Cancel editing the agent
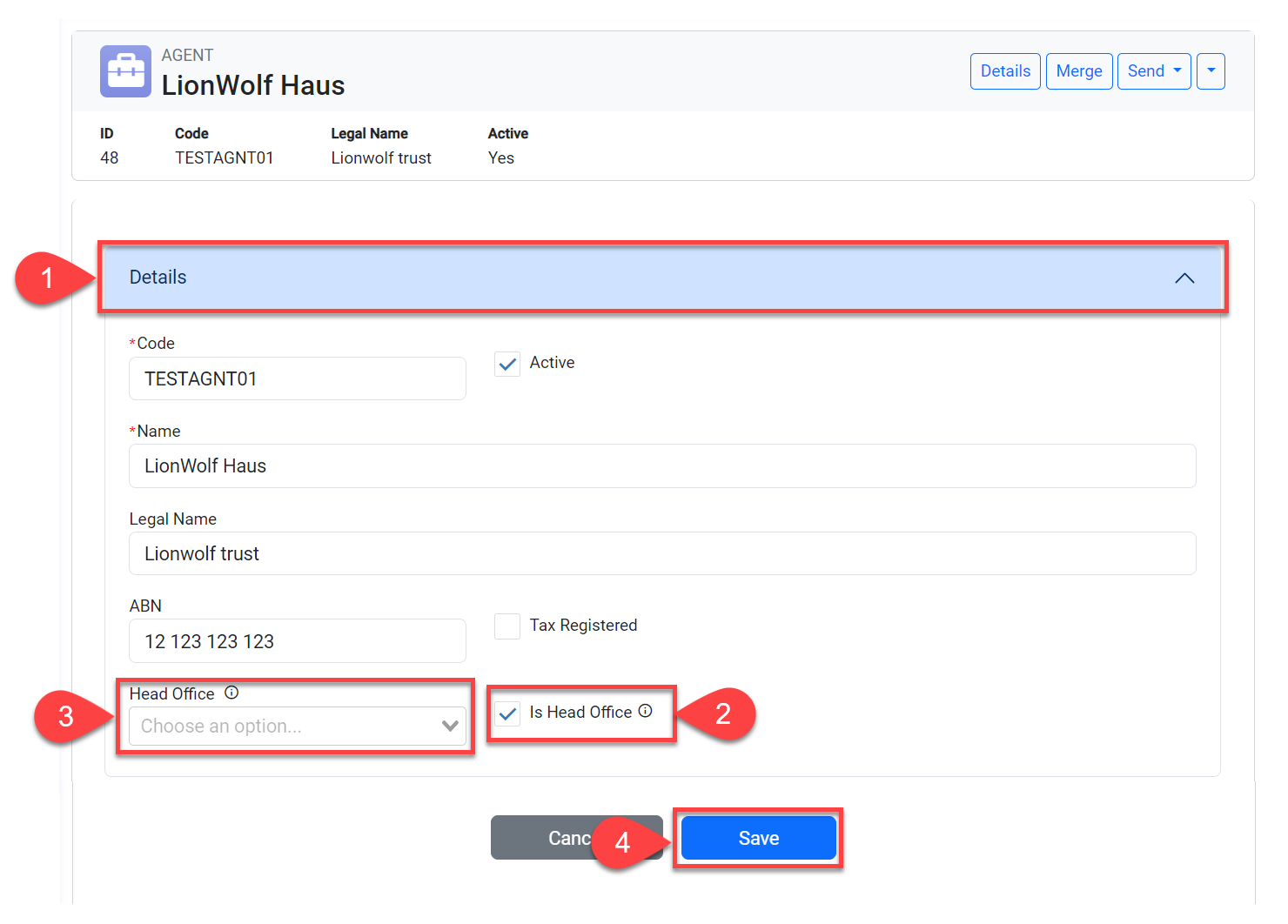1288x924 pixels. point(540,838)
